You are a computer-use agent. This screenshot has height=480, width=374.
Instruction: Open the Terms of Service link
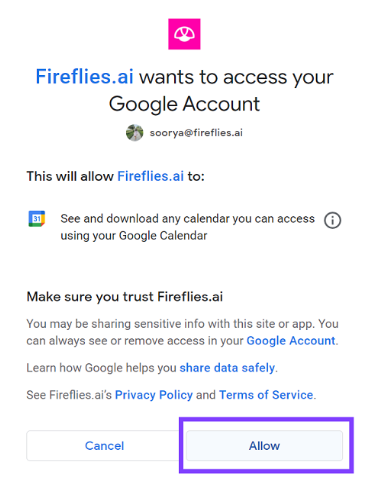pyautogui.click(x=266, y=395)
